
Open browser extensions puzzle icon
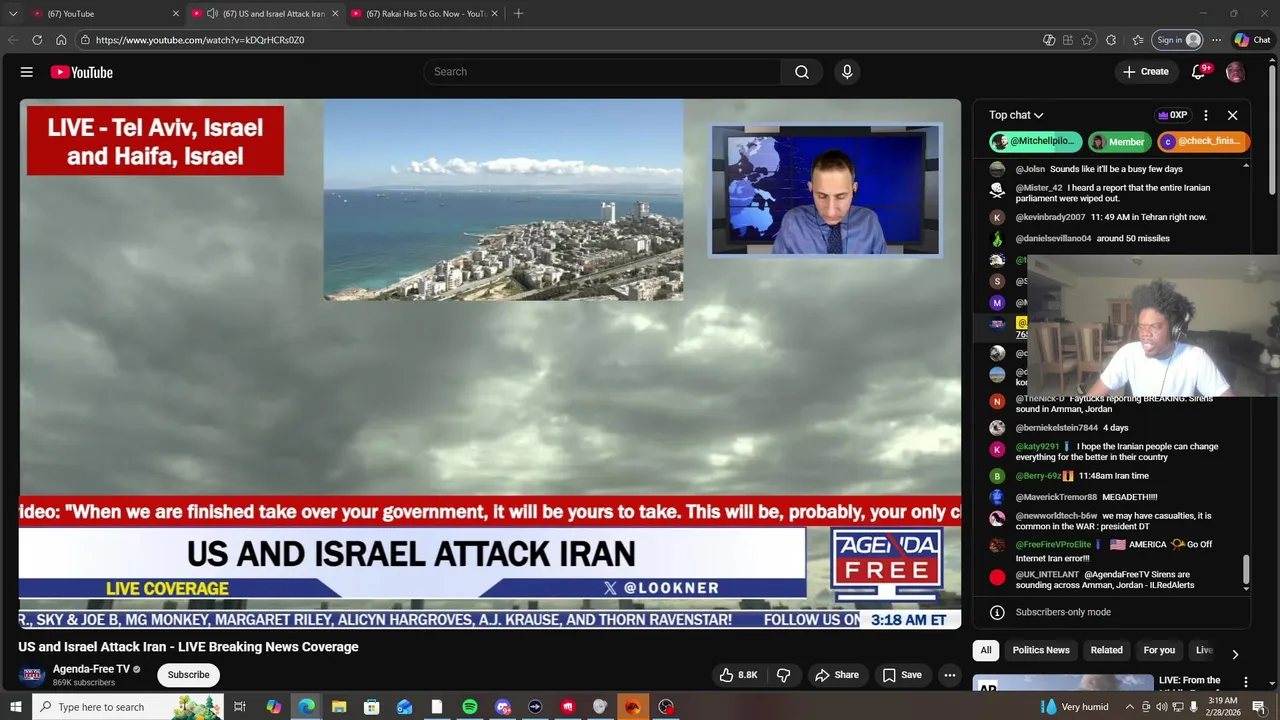1111,40
